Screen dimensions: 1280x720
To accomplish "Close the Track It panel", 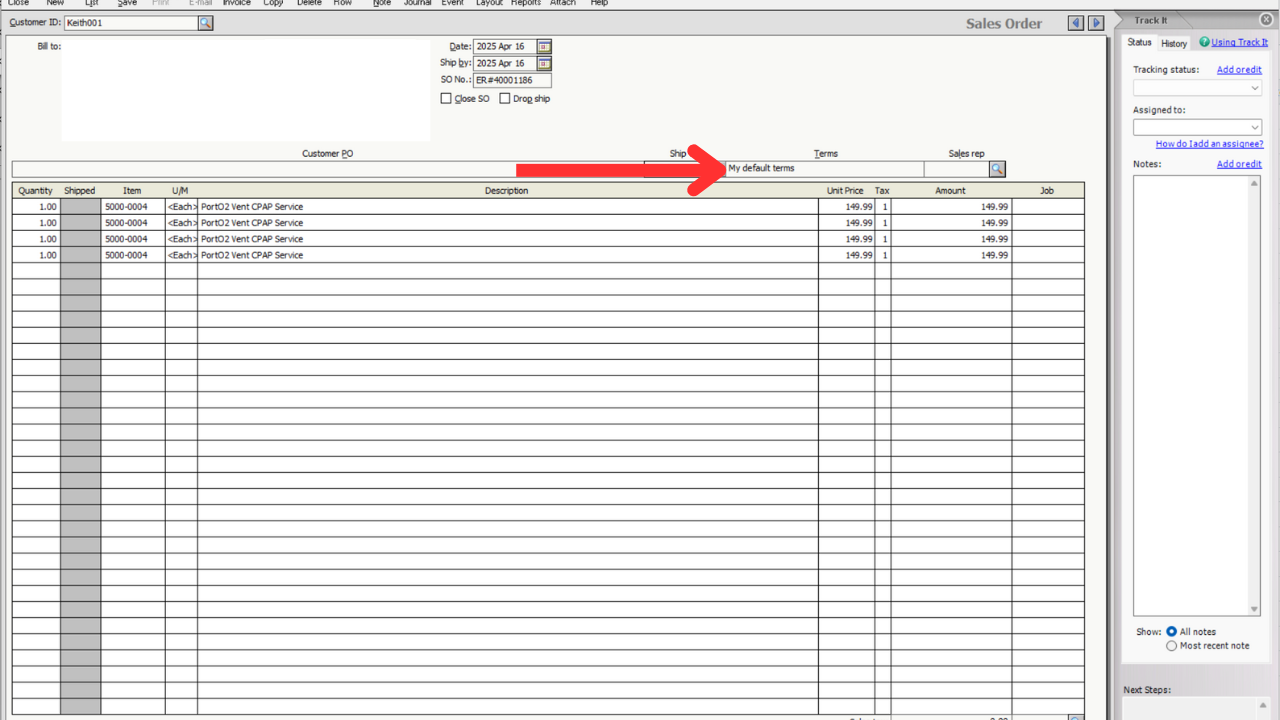I will pyautogui.click(x=1266, y=20).
